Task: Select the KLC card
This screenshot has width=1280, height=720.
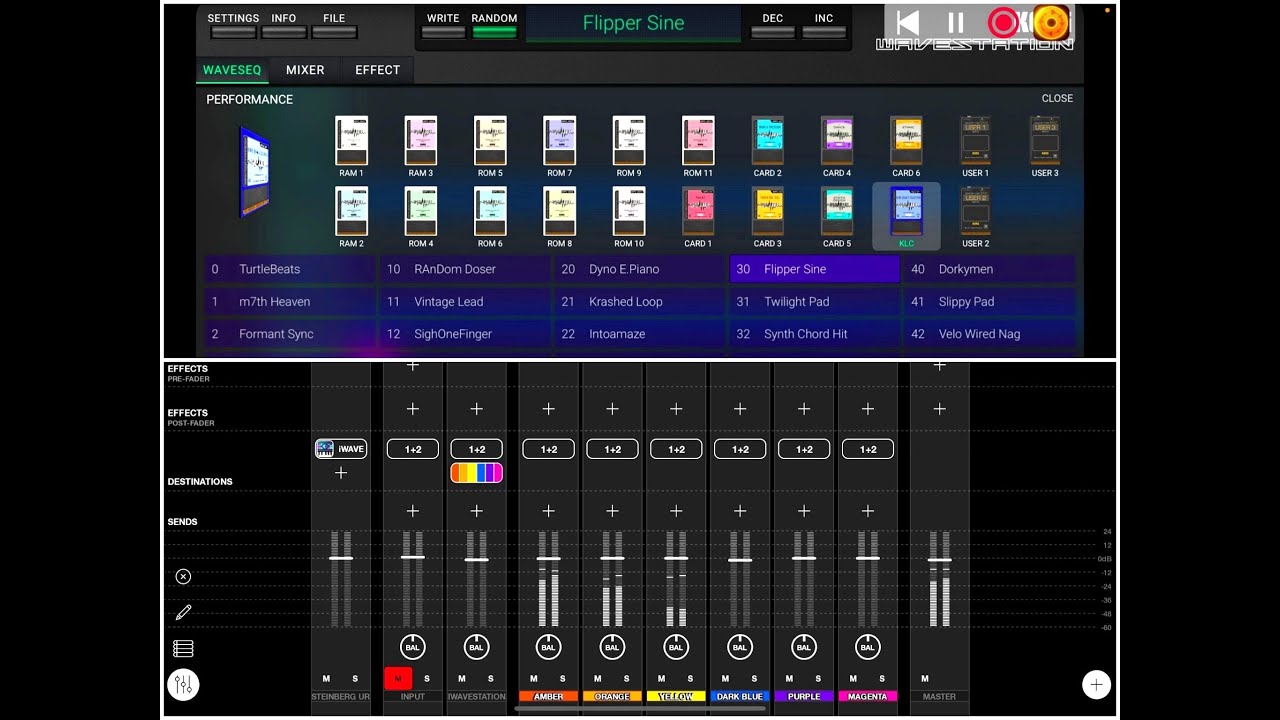Action: (906, 215)
